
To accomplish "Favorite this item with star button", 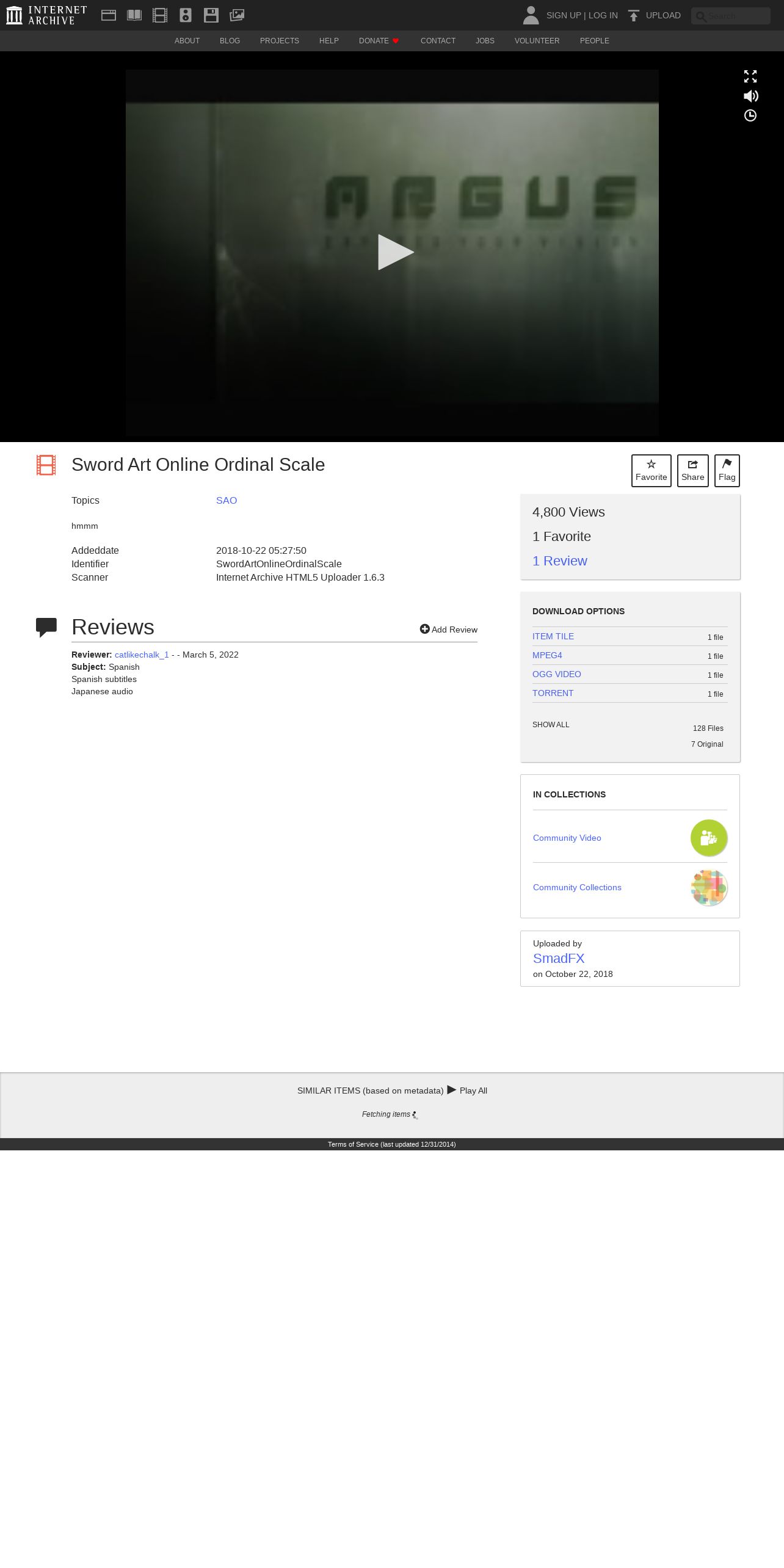I will 652,471.
